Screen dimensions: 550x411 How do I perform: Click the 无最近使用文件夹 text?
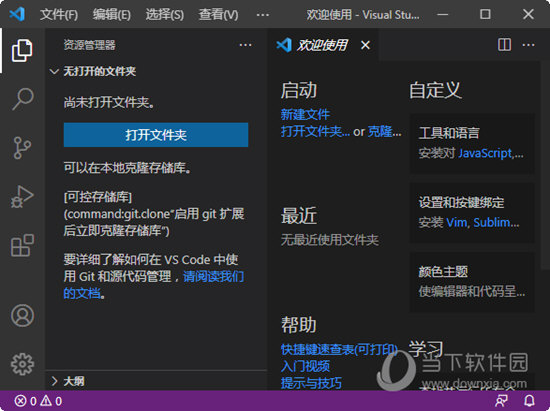(x=330, y=240)
